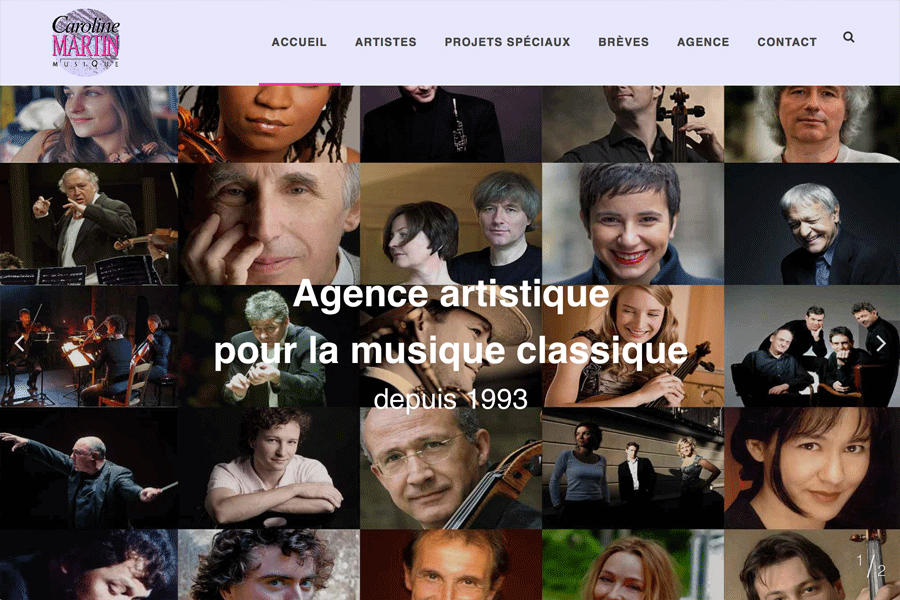Click the string quartet on stage photo
900x600 pixels.
click(x=89, y=346)
